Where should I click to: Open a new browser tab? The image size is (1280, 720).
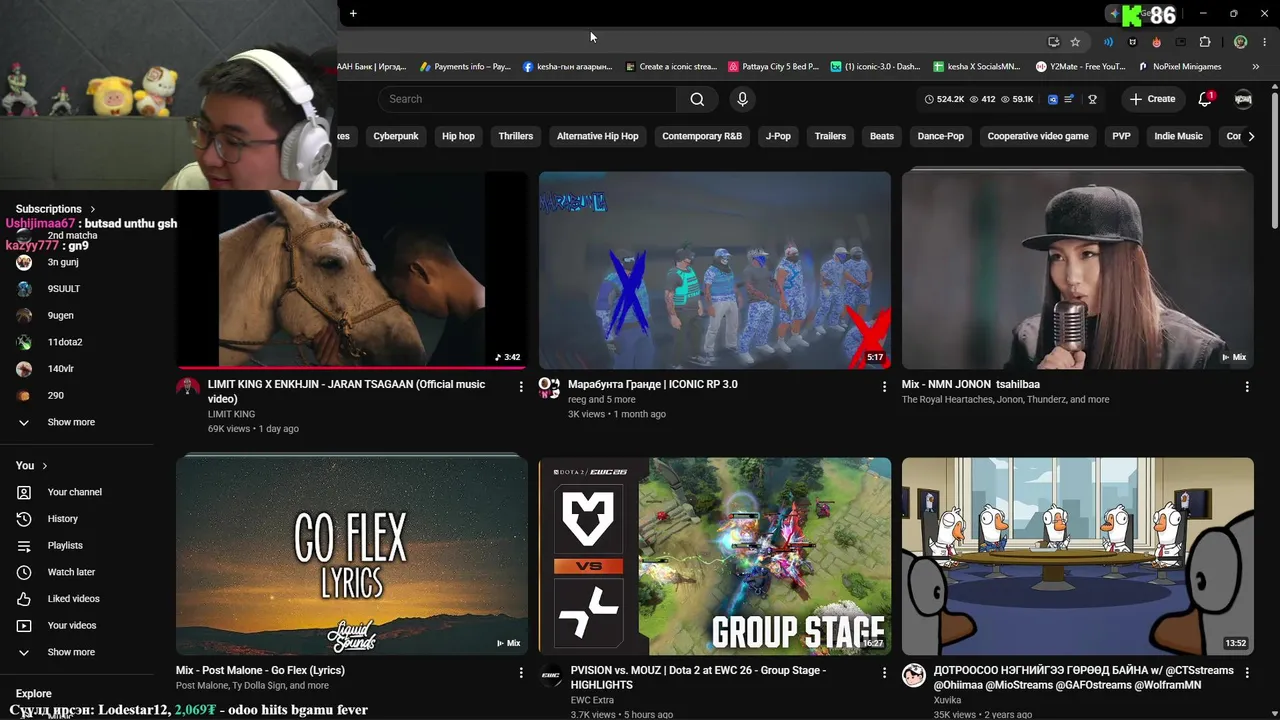pos(353,14)
